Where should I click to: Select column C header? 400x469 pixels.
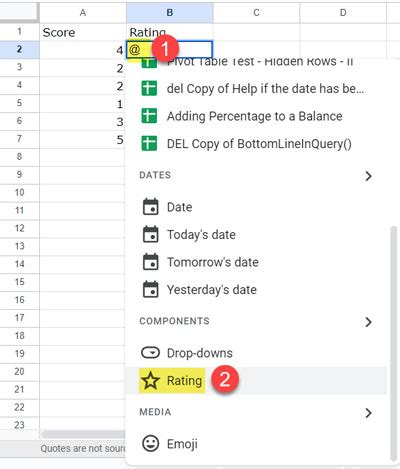click(256, 13)
